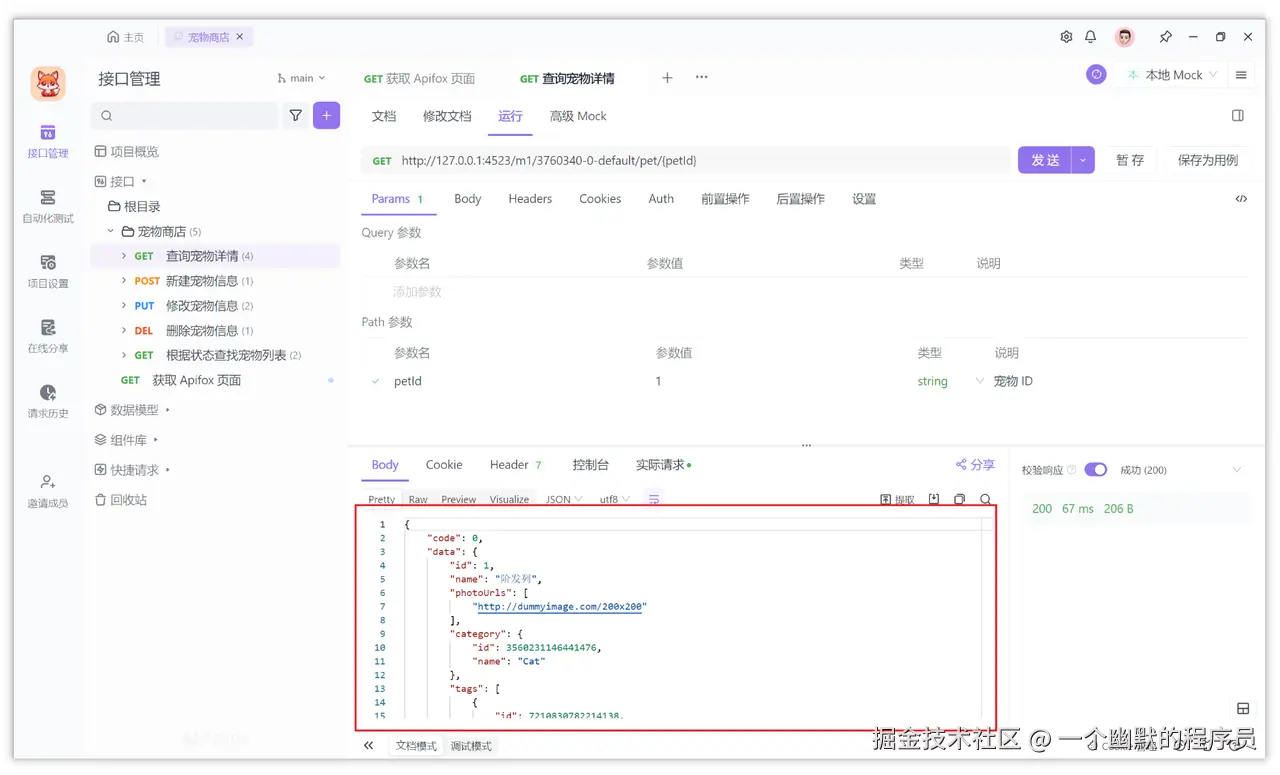Viewport: 1280px width, 775px height.
Task: Click the 分享 share link
Action: pos(975,465)
